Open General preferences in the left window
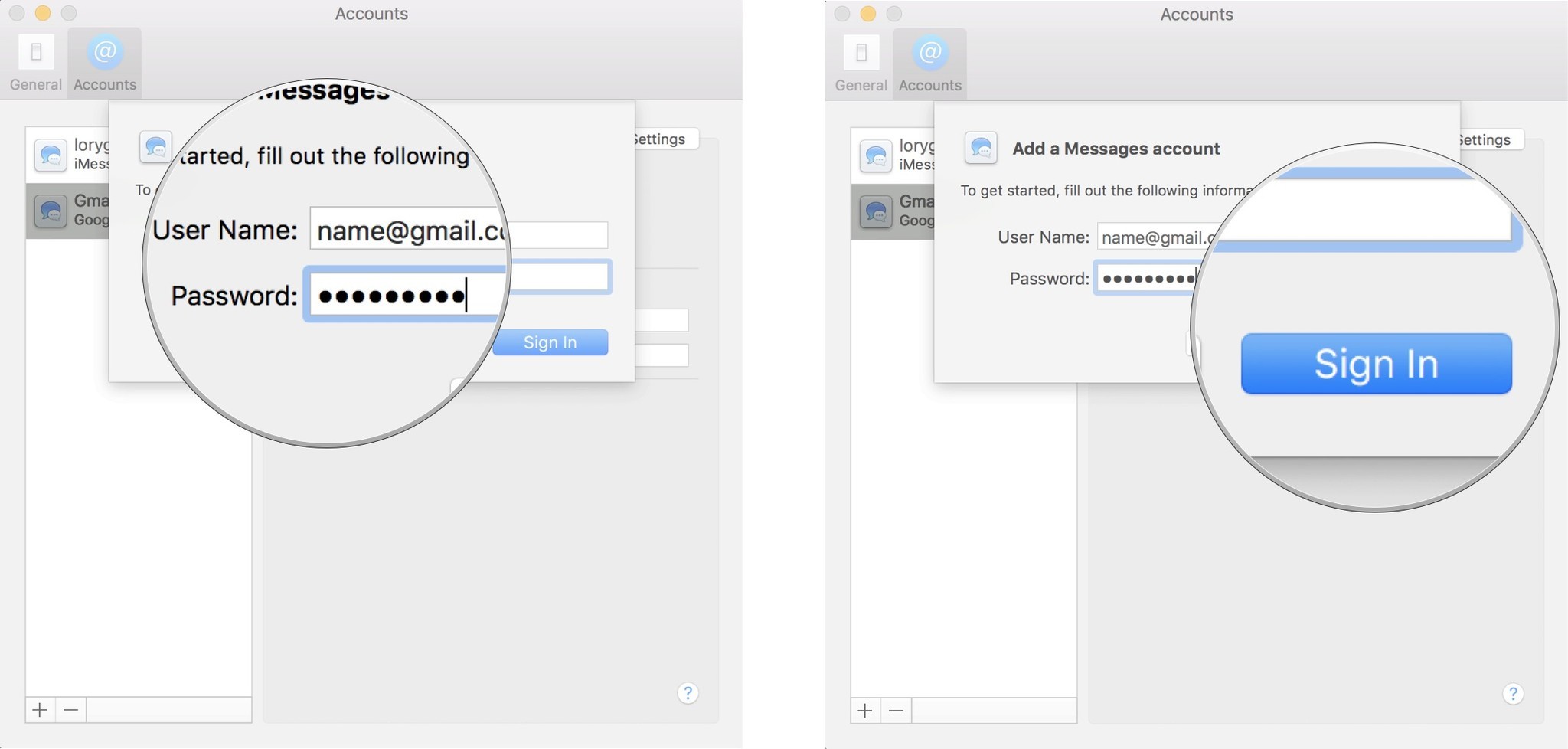1568x749 pixels. 35,63
